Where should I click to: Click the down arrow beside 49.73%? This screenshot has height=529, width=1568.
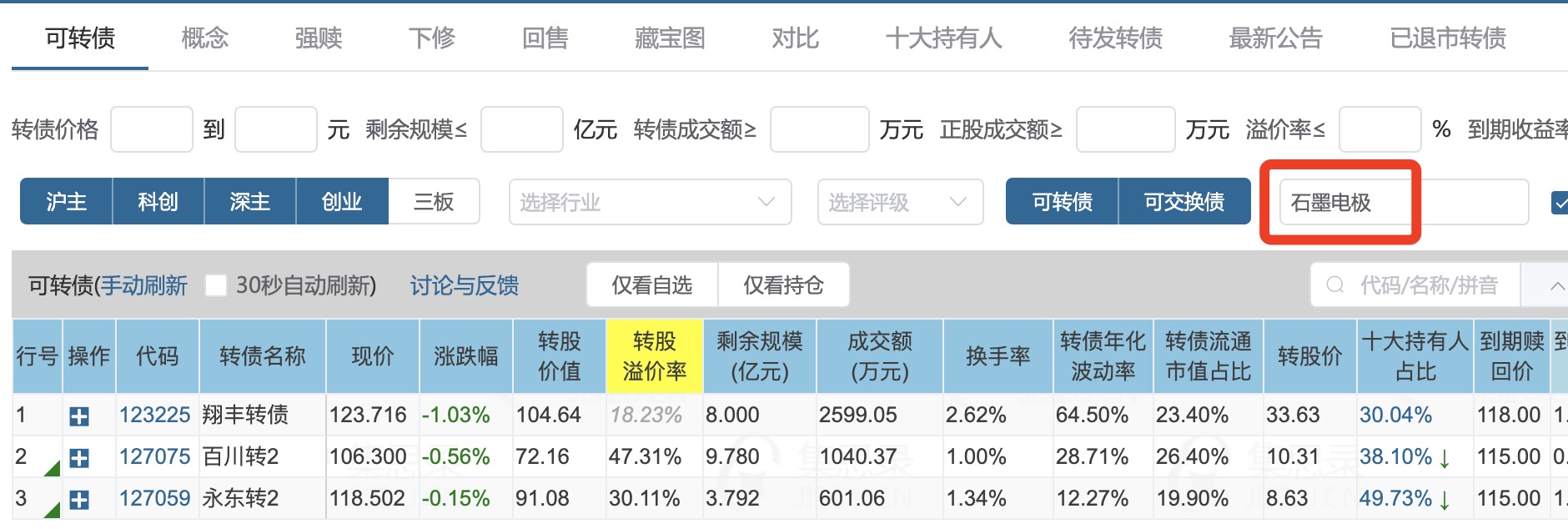1444,500
